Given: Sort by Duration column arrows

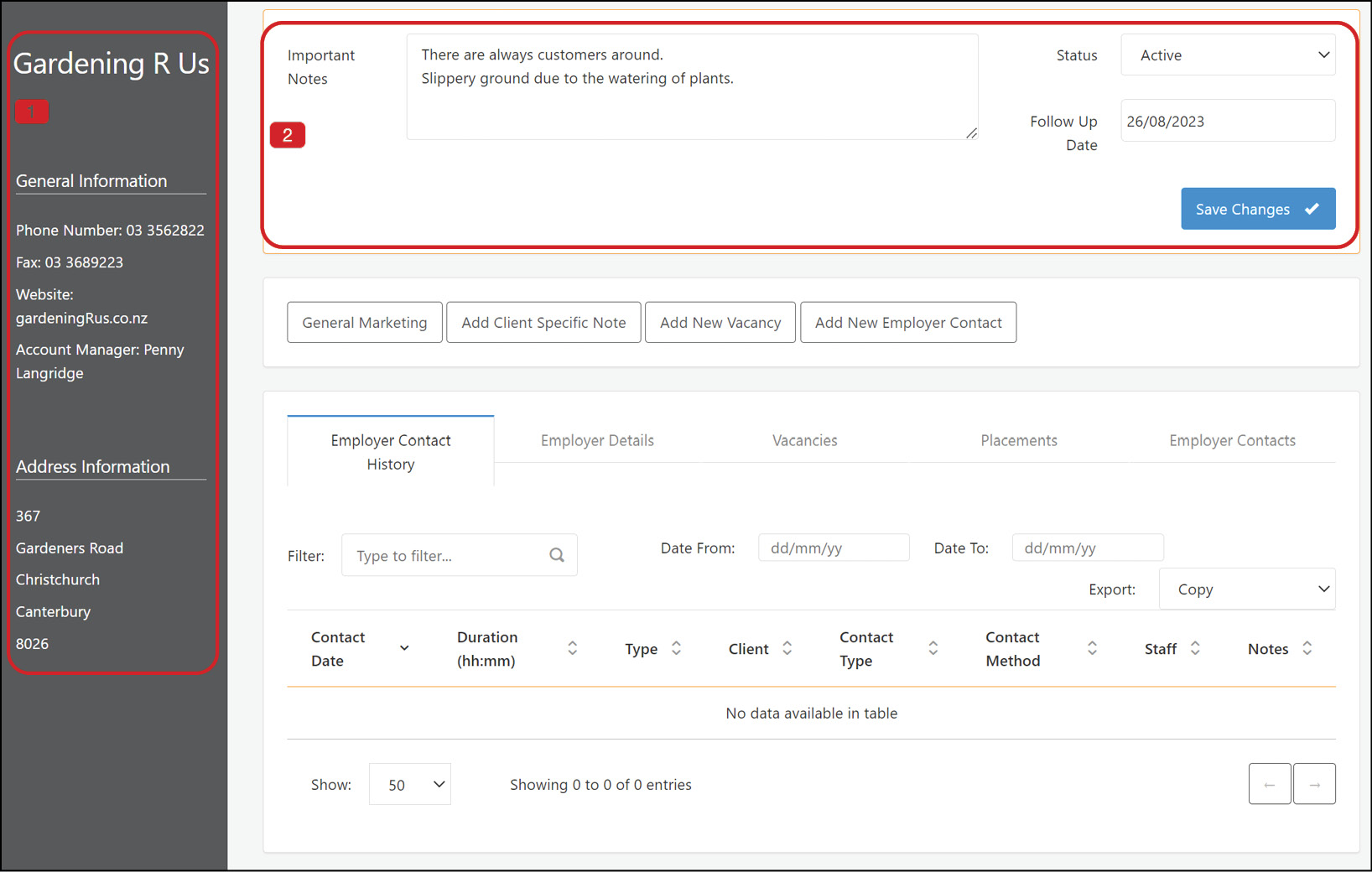Looking at the screenshot, I should pos(572,648).
